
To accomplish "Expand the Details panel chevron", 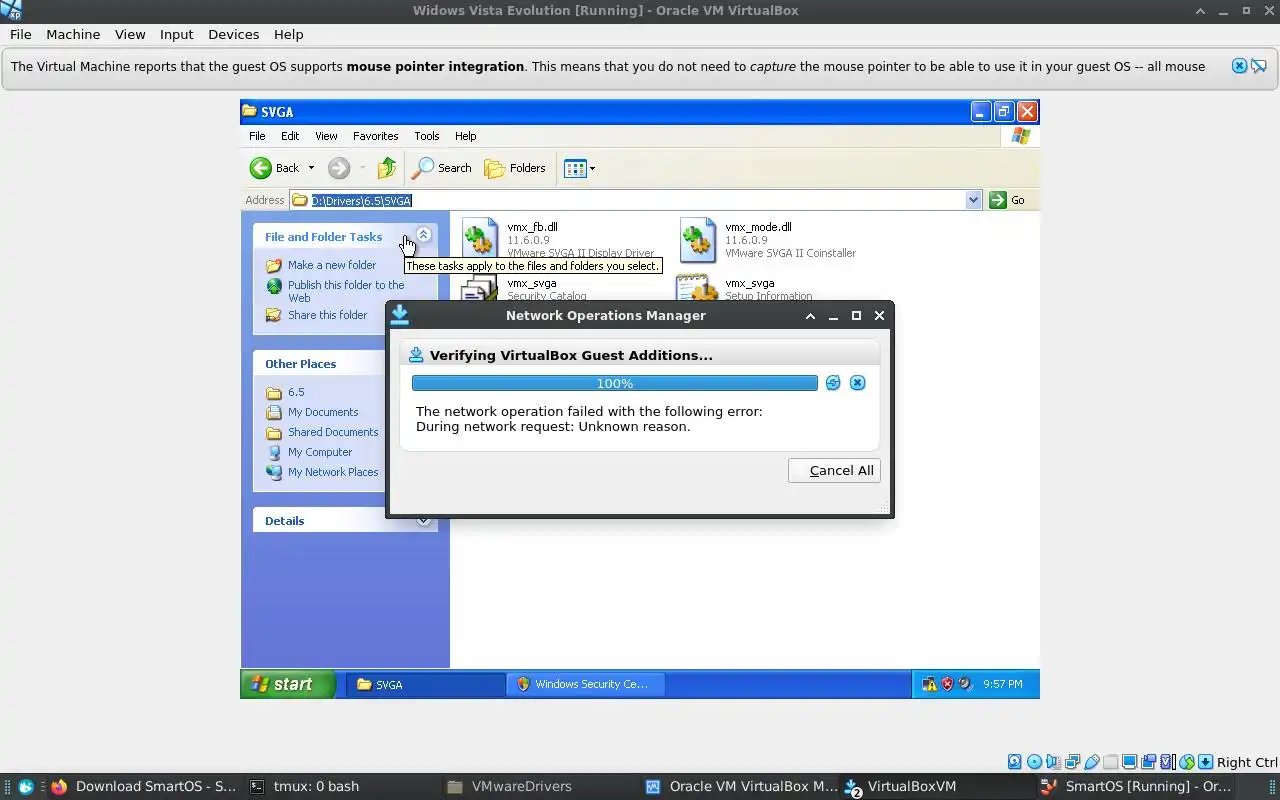I will pyautogui.click(x=423, y=520).
